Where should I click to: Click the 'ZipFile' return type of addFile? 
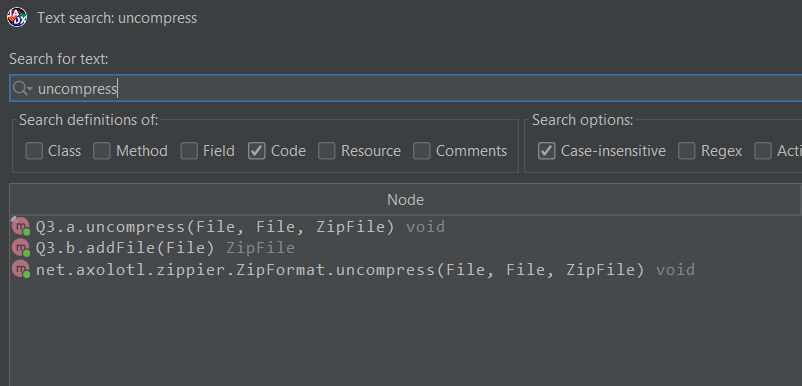[260, 248]
